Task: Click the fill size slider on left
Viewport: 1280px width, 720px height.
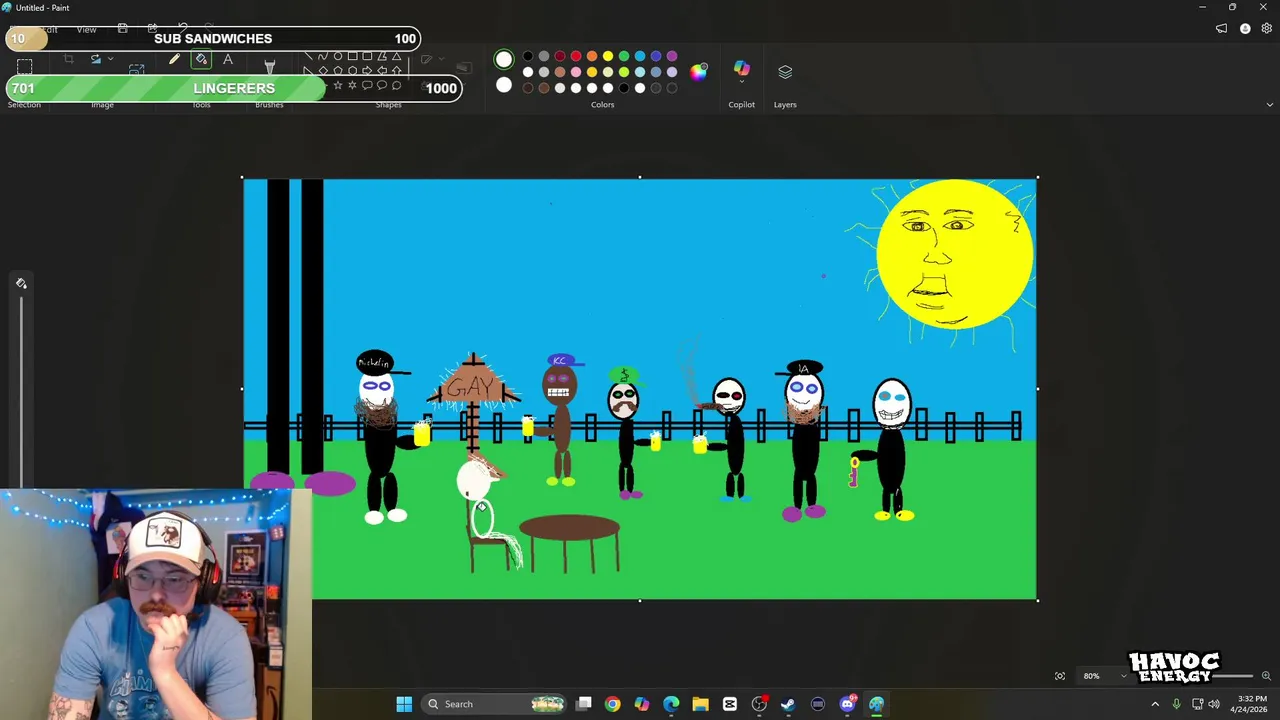Action: [x=21, y=390]
